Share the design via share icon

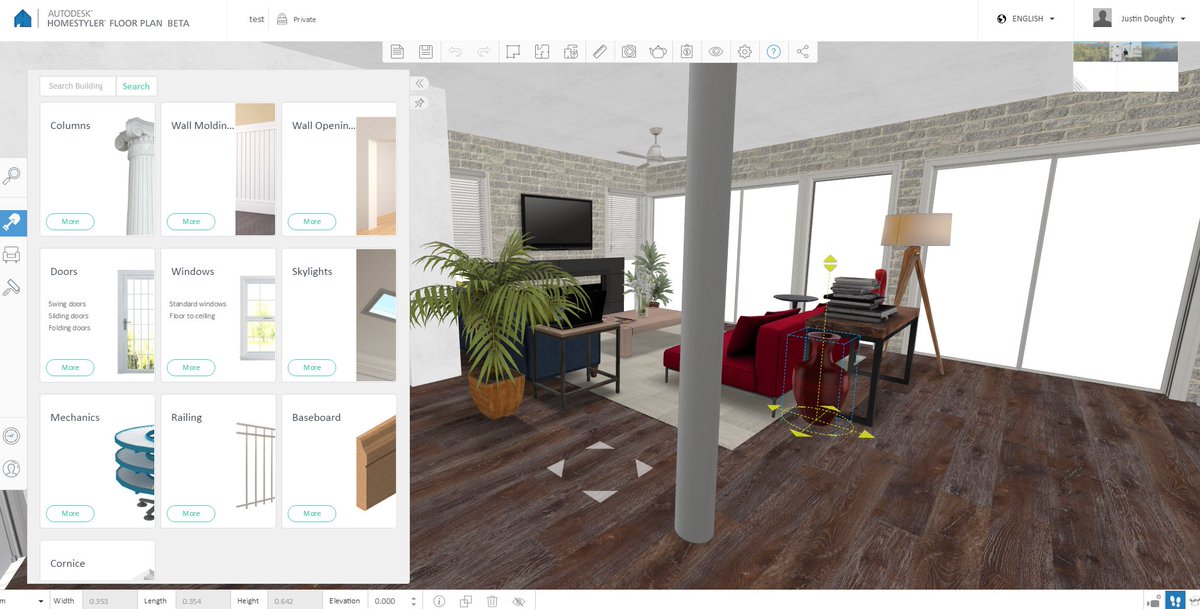[x=803, y=51]
